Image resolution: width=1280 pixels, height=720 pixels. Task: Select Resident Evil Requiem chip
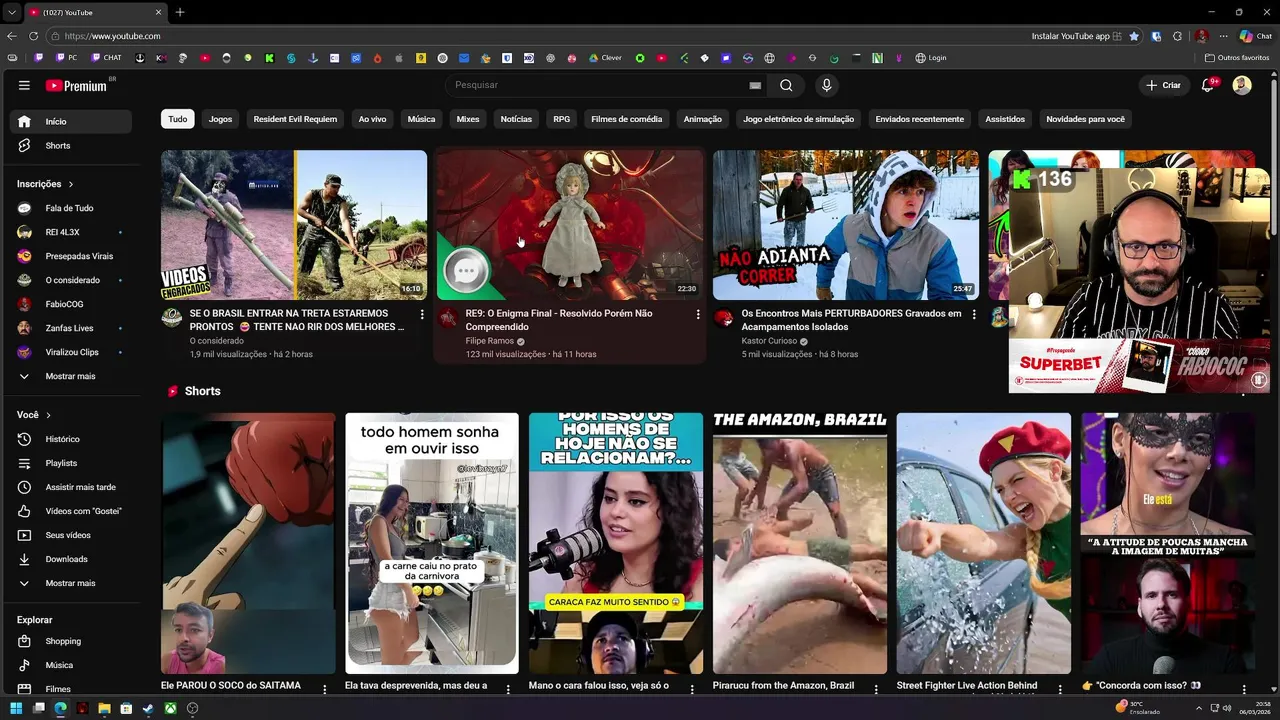pyautogui.click(x=295, y=119)
